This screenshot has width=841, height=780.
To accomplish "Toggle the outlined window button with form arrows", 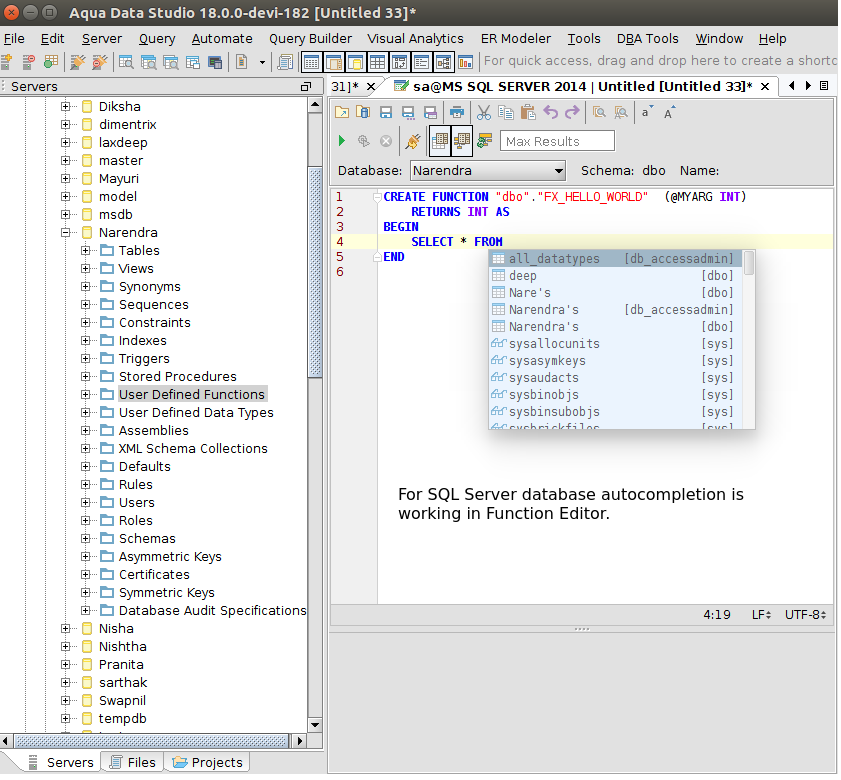I will coord(400,62).
